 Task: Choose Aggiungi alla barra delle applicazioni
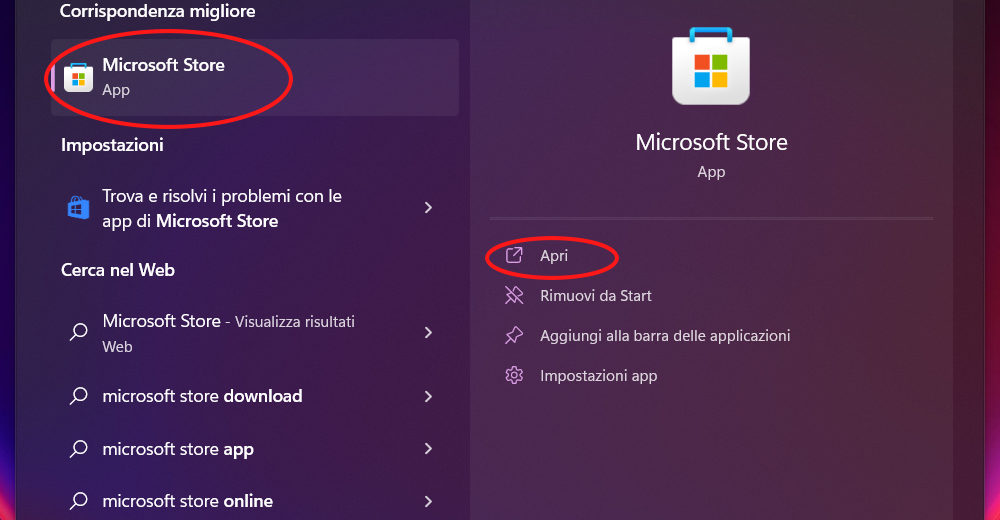click(x=665, y=336)
